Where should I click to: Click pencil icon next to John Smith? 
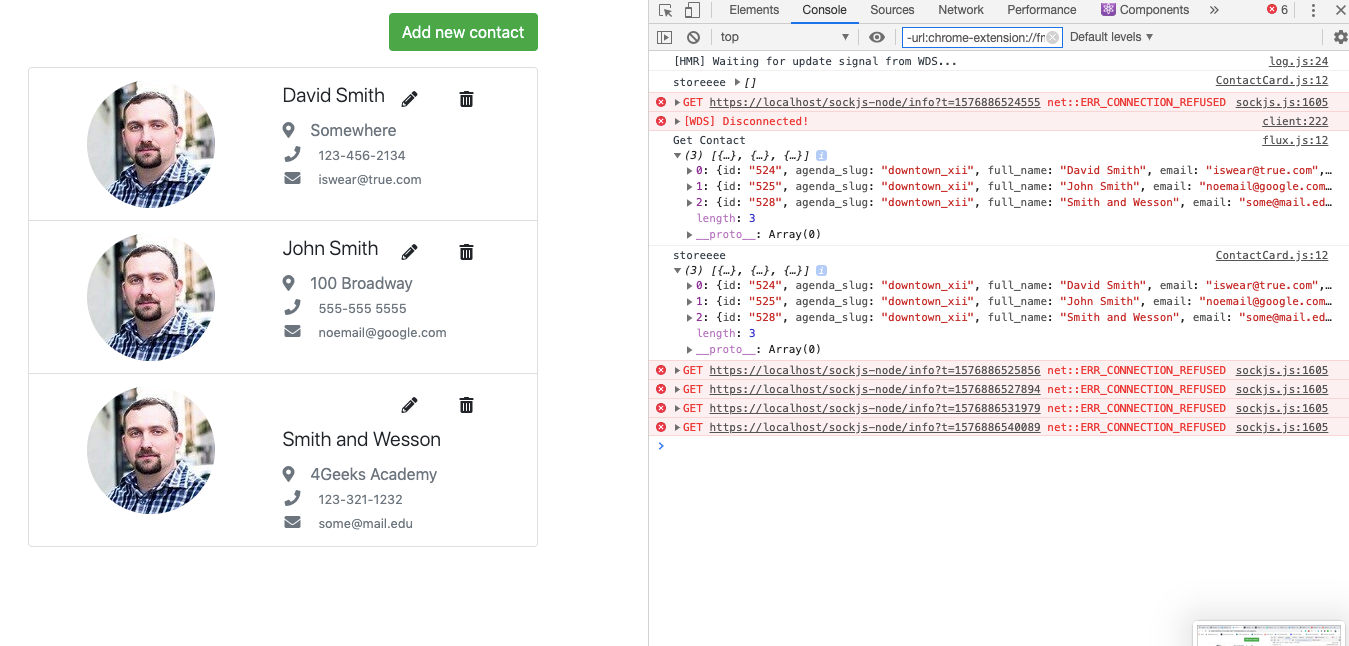pos(409,252)
